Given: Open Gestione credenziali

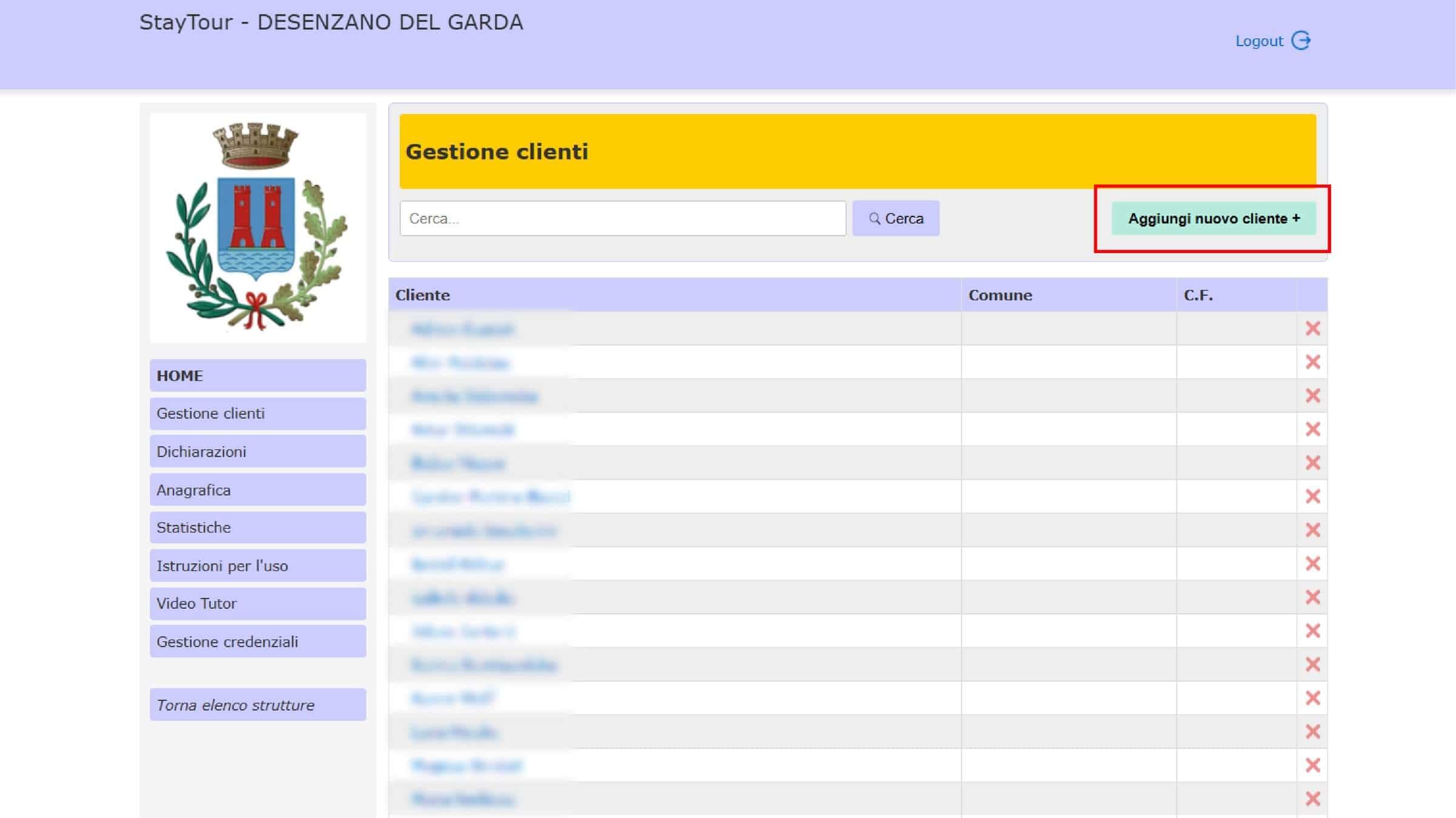Looking at the screenshot, I should coord(258,642).
